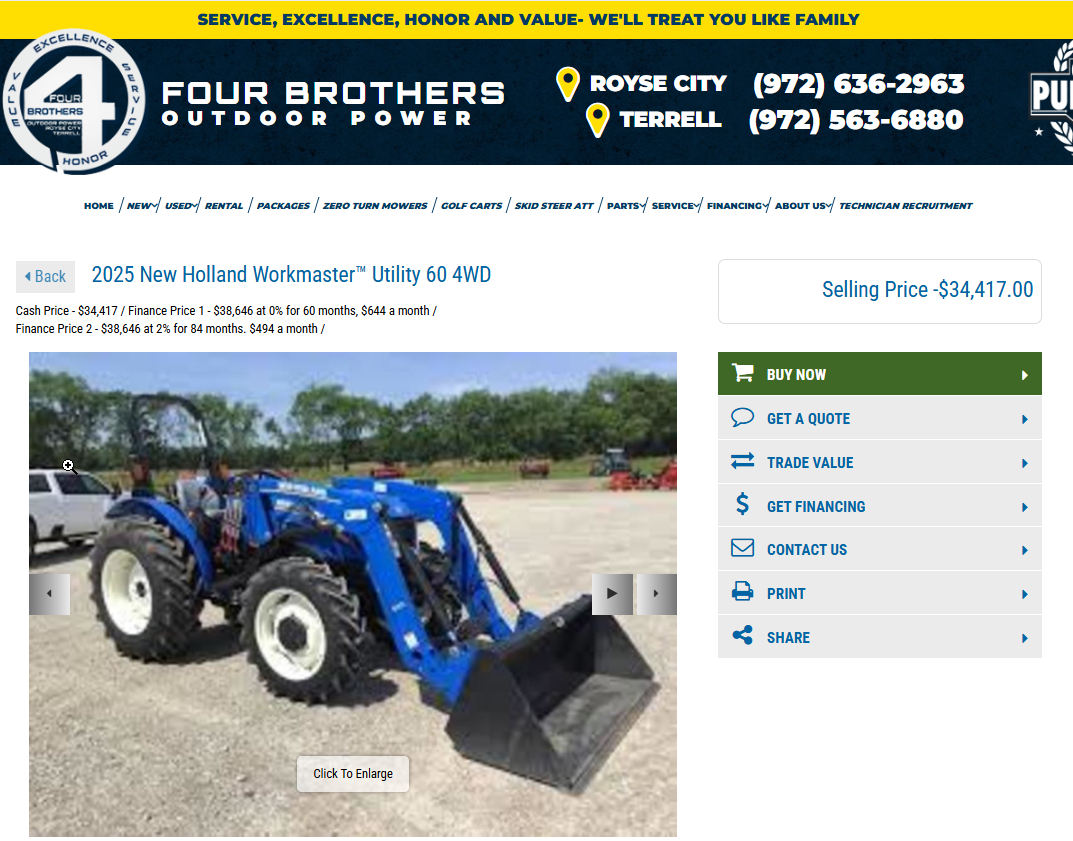Viewport: 1073px width, 841px height.
Task: Click the envelope Contact Us icon
Action: click(x=742, y=548)
